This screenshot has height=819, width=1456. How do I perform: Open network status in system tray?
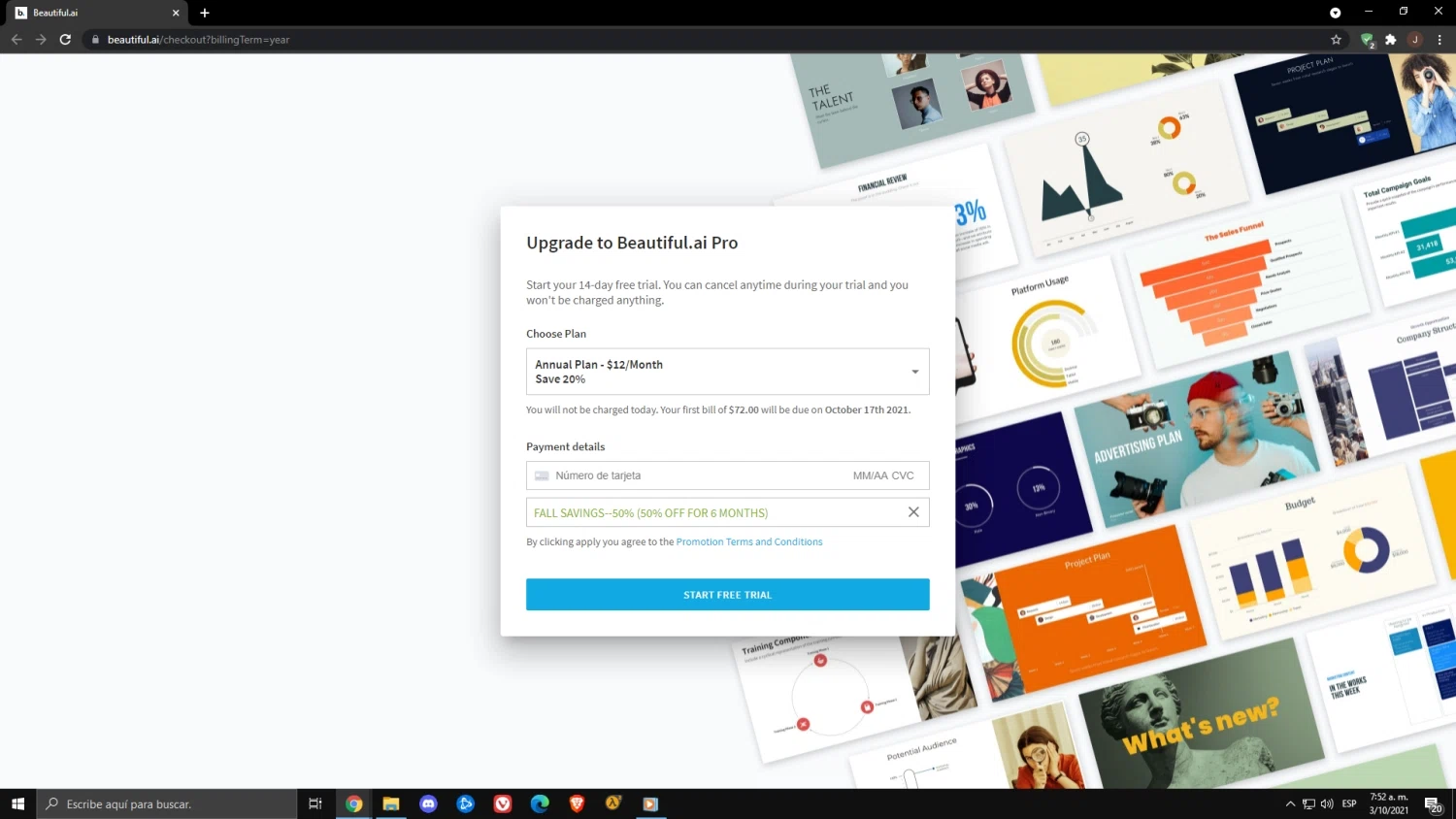(x=1308, y=803)
